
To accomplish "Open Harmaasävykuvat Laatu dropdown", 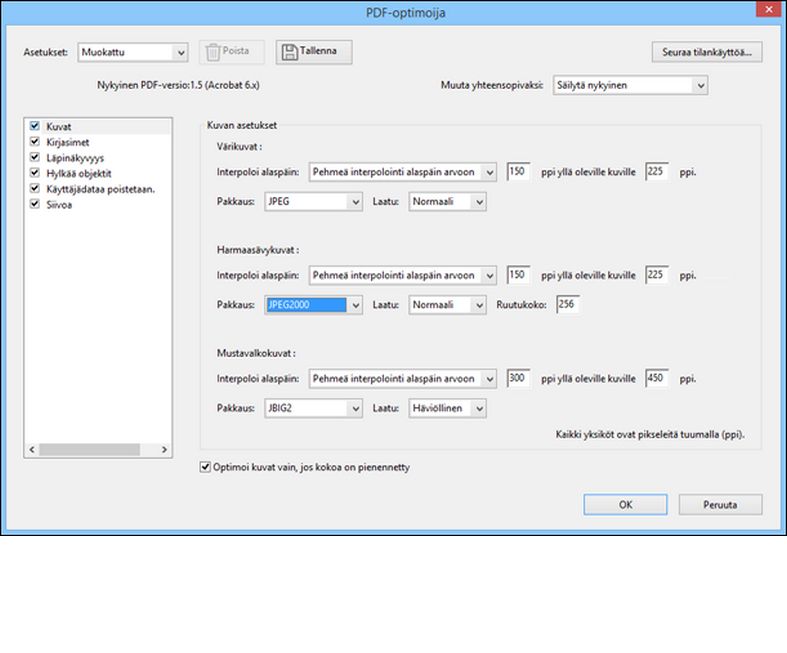I will coord(447,305).
